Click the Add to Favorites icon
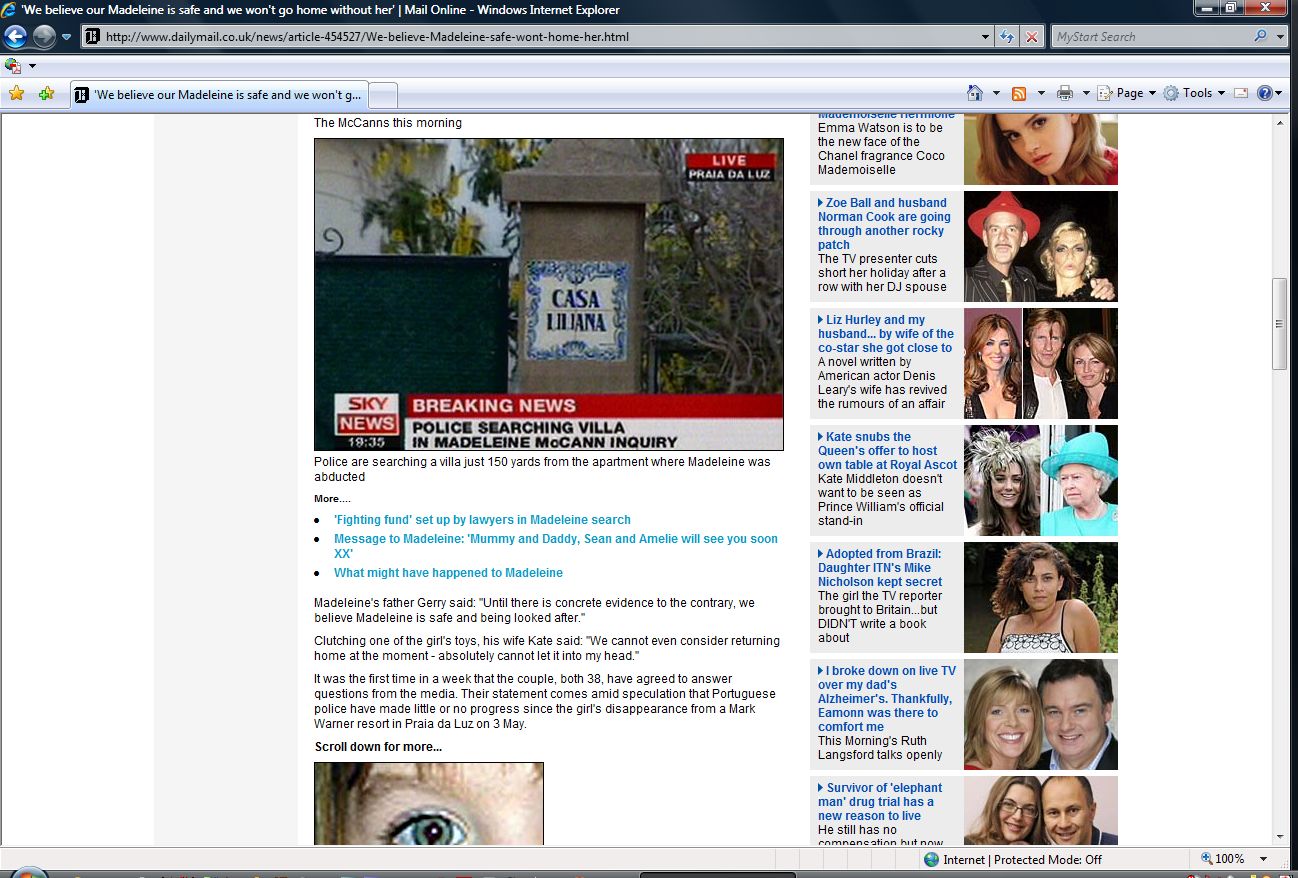This screenshot has height=878, width=1298. click(x=46, y=94)
